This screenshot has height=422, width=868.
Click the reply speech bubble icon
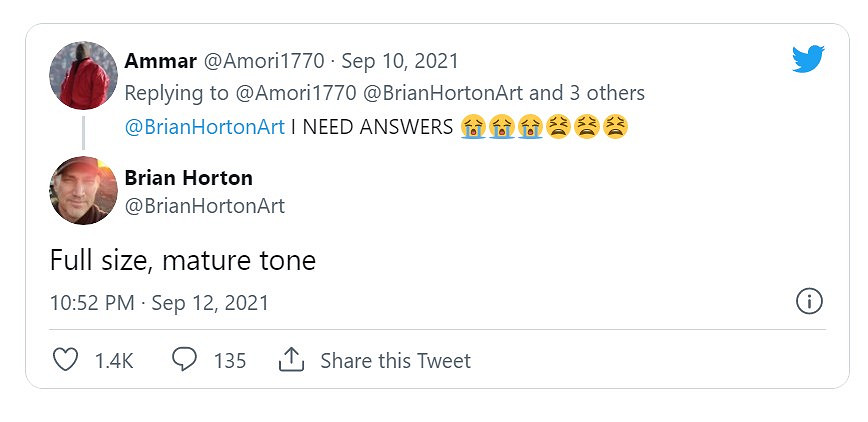click(184, 359)
